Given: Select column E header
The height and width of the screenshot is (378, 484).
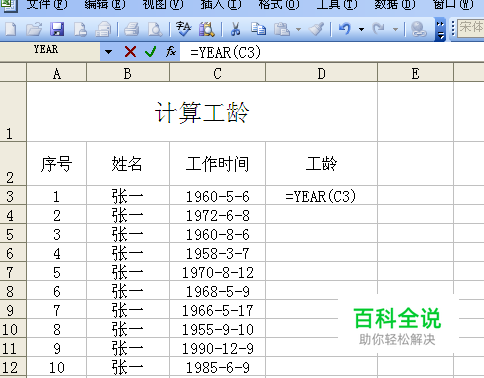Looking at the screenshot, I should [x=415, y=73].
